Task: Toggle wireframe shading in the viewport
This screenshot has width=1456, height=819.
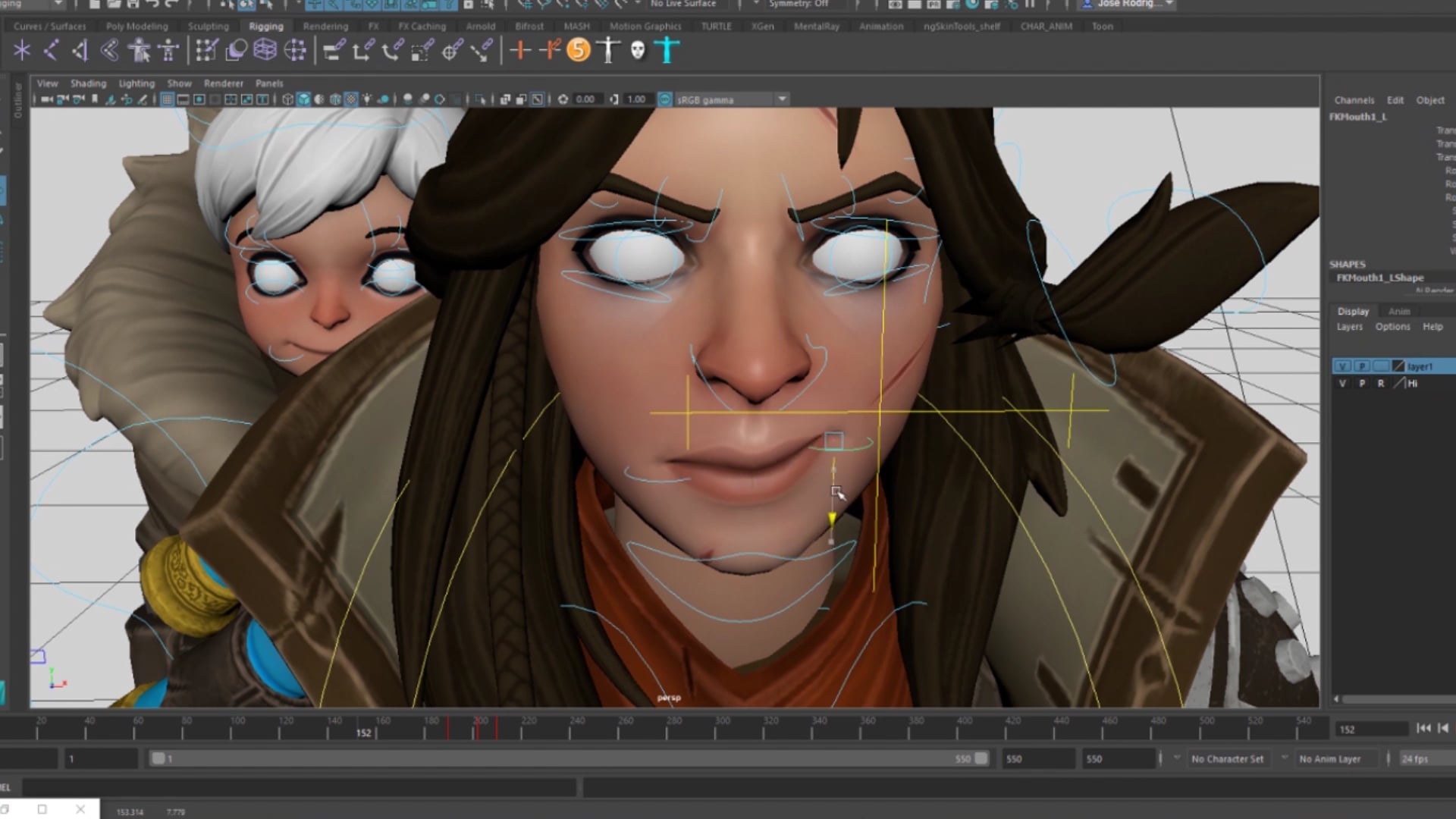Action: pos(287,99)
